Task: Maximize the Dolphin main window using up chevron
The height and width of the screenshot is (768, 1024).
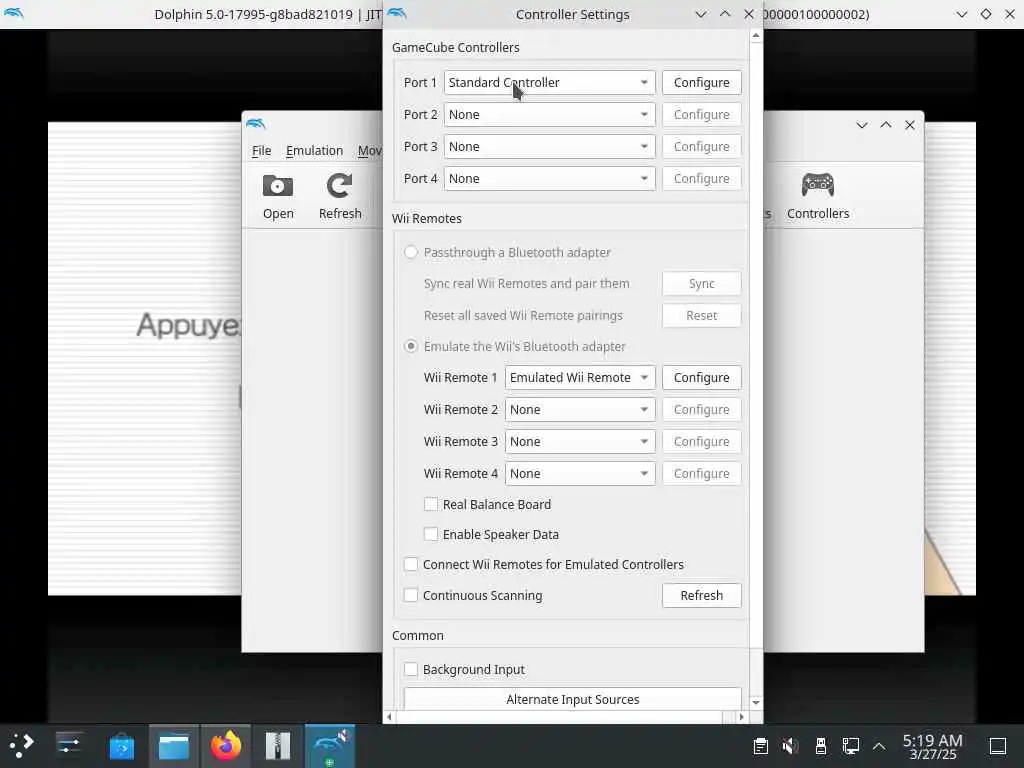Action: (886, 125)
